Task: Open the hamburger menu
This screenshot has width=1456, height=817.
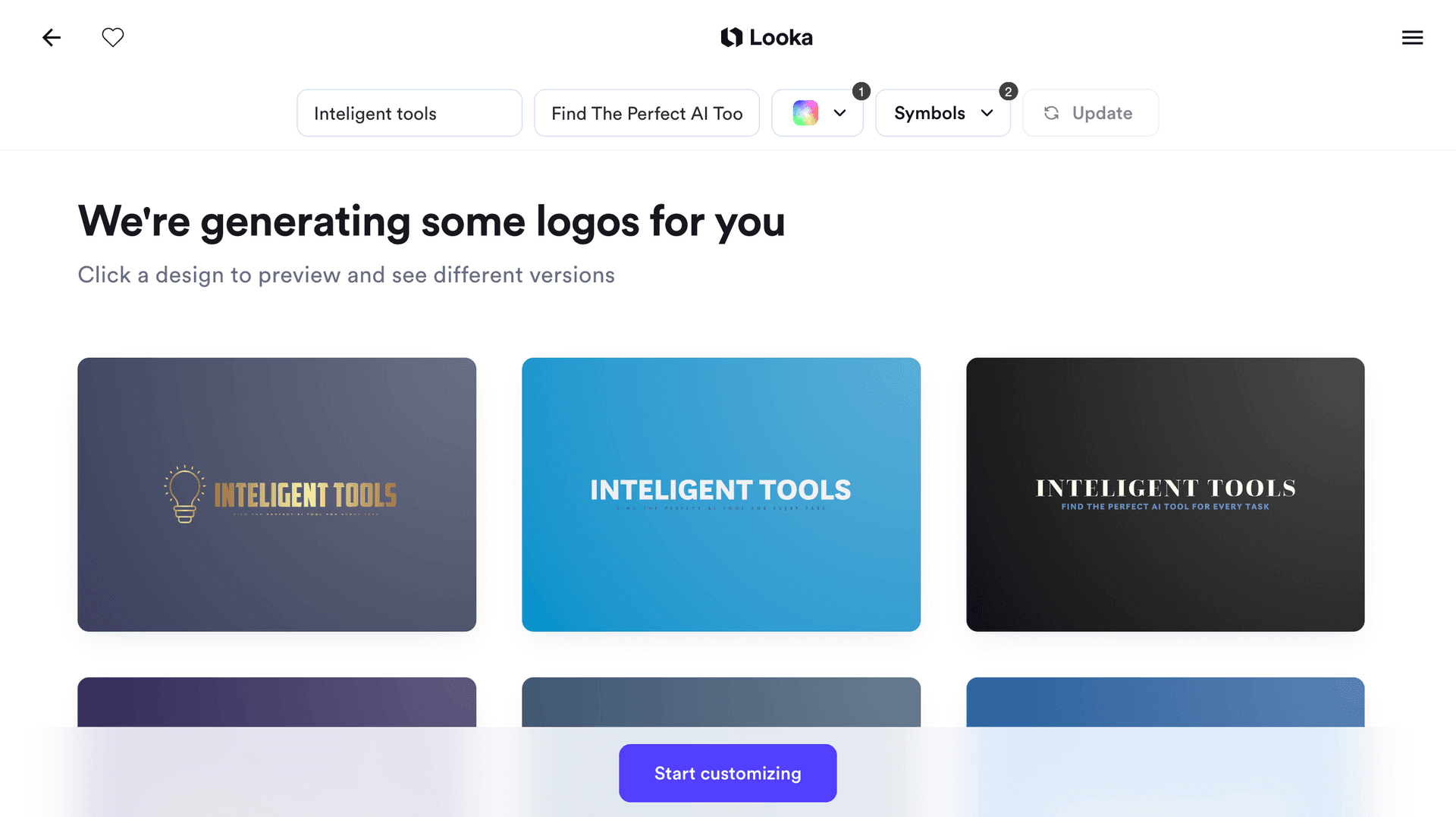Action: (x=1412, y=37)
